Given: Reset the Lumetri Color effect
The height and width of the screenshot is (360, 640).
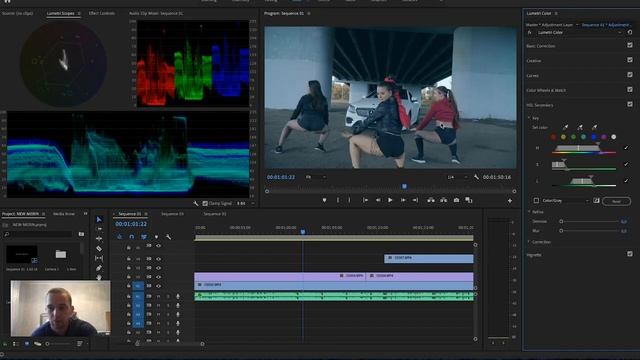Looking at the screenshot, I should (x=630, y=32).
